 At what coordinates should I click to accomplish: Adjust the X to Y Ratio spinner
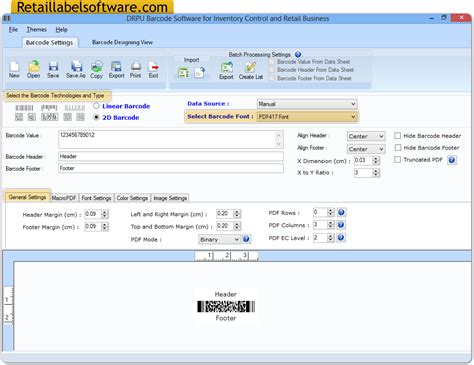376,173
